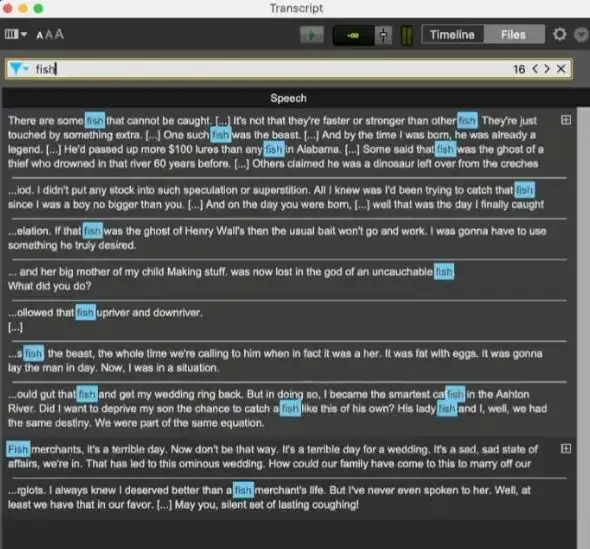590x549 pixels.
Task: Expand the Fish merchants transcript block
Action: 566,449
